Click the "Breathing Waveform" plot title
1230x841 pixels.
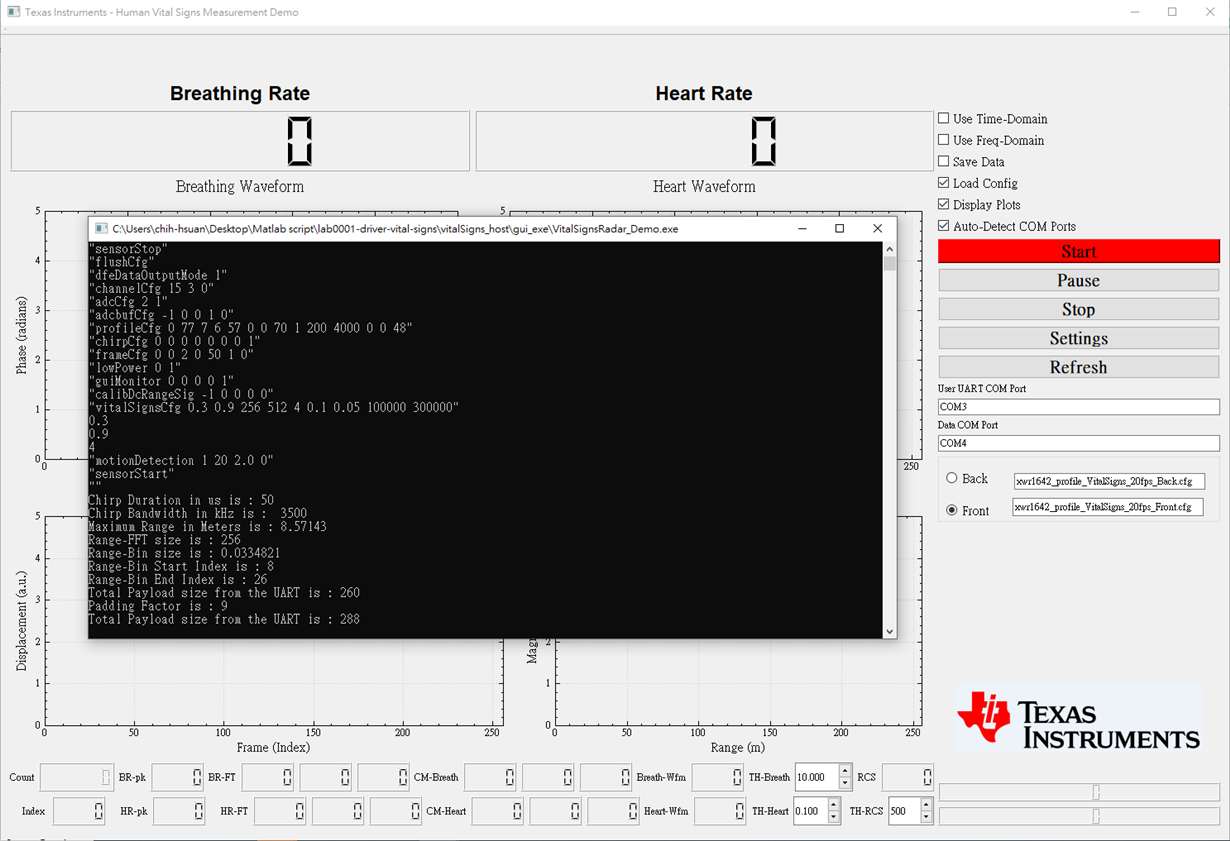(x=240, y=187)
